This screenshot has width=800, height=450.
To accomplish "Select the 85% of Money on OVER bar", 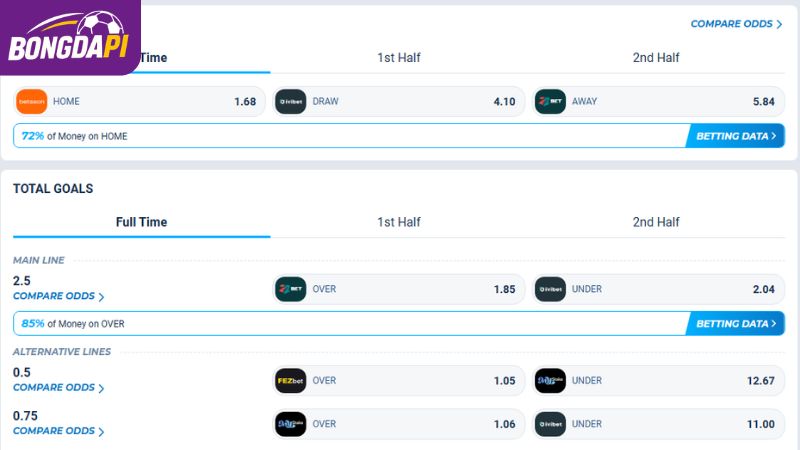I will click(399, 323).
